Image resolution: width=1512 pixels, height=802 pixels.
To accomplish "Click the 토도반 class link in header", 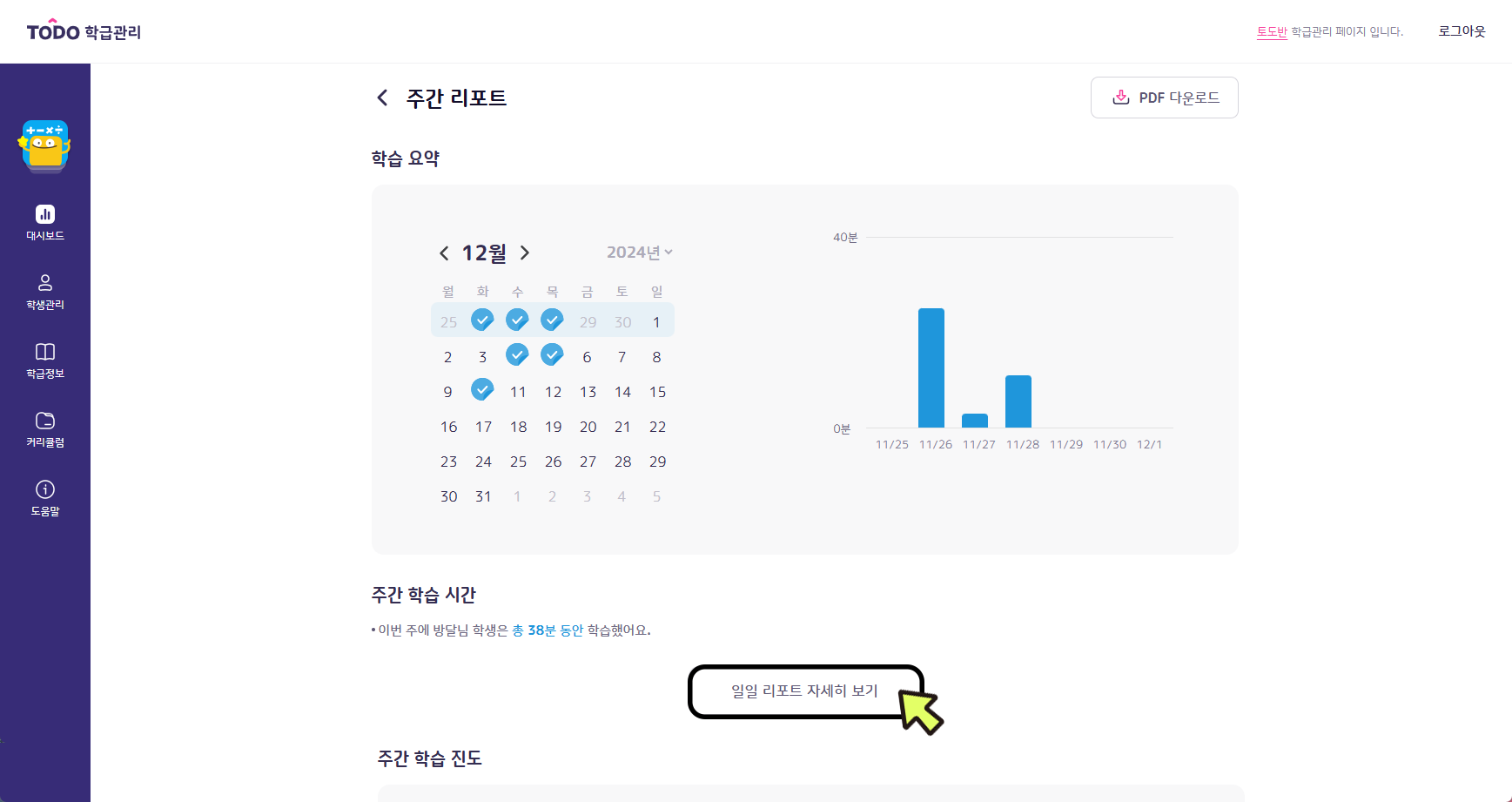I will (x=1272, y=31).
